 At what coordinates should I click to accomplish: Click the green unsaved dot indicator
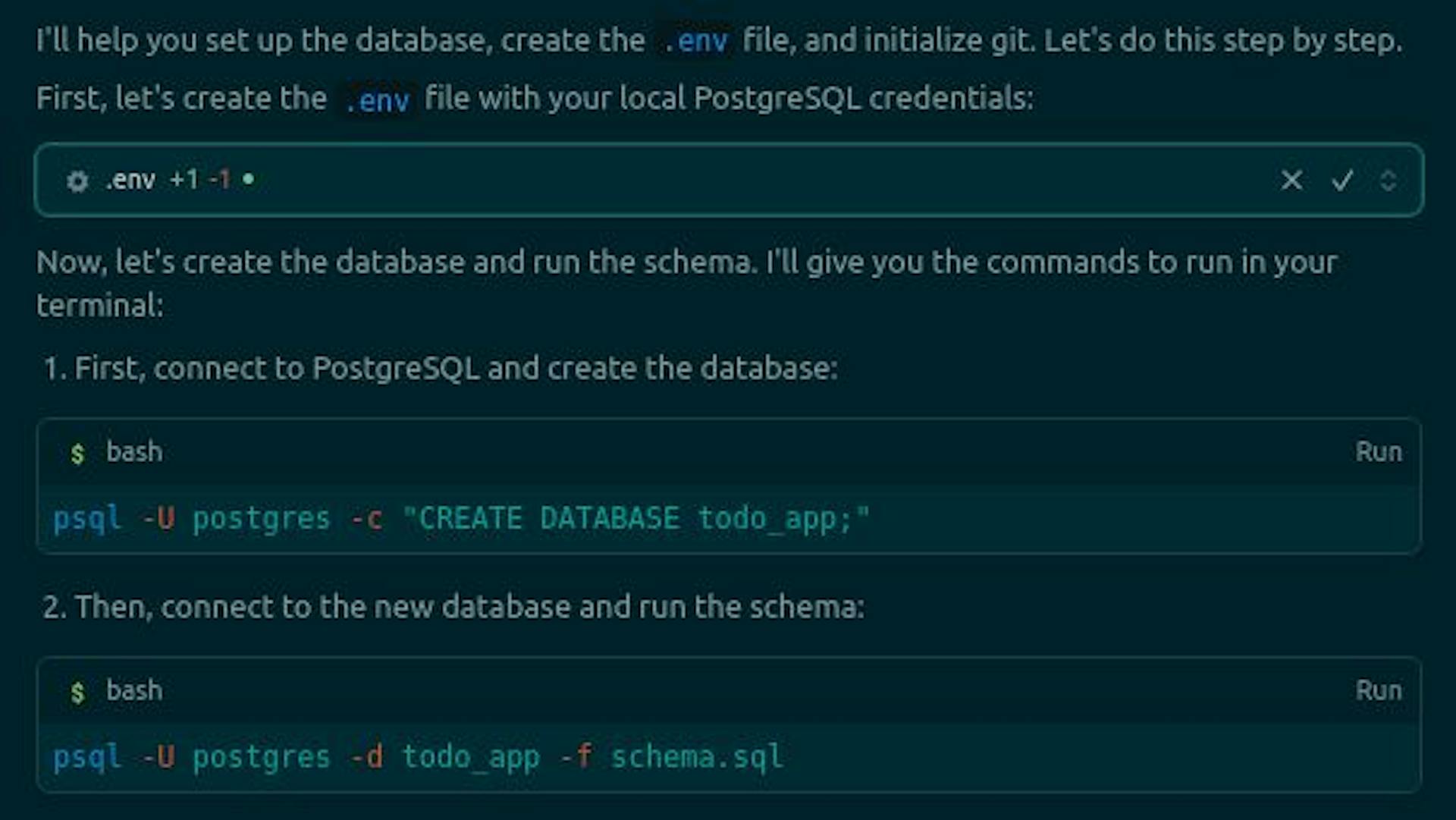248,180
